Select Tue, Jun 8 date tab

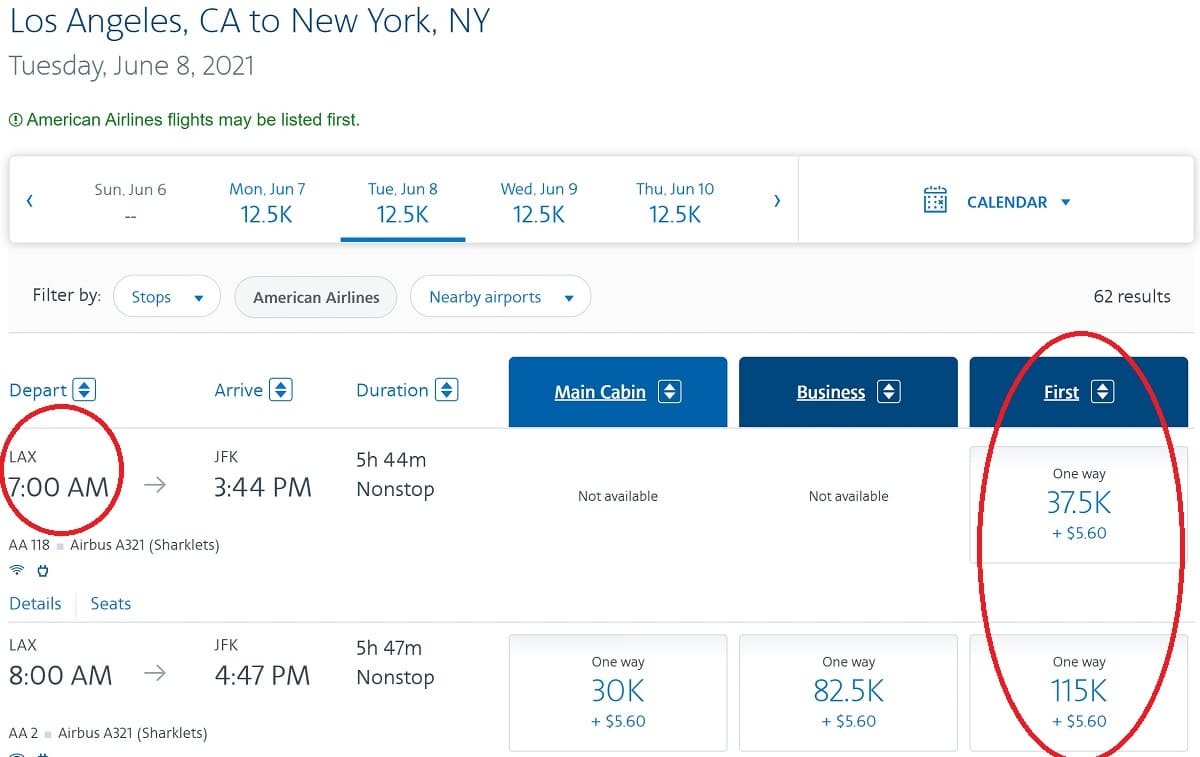coord(403,201)
